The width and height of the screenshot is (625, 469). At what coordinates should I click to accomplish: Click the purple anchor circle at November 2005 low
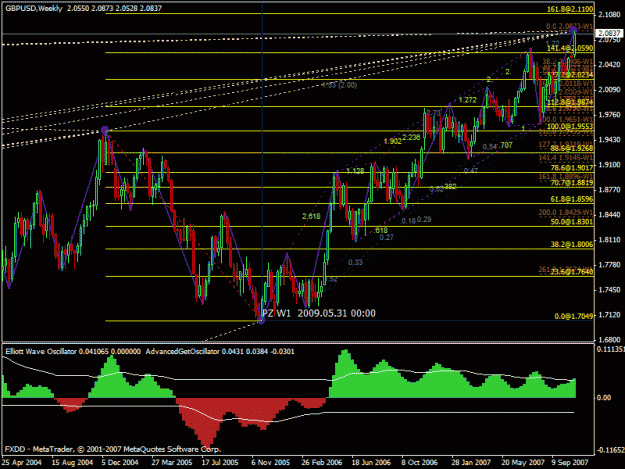pyautogui.click(x=261, y=319)
